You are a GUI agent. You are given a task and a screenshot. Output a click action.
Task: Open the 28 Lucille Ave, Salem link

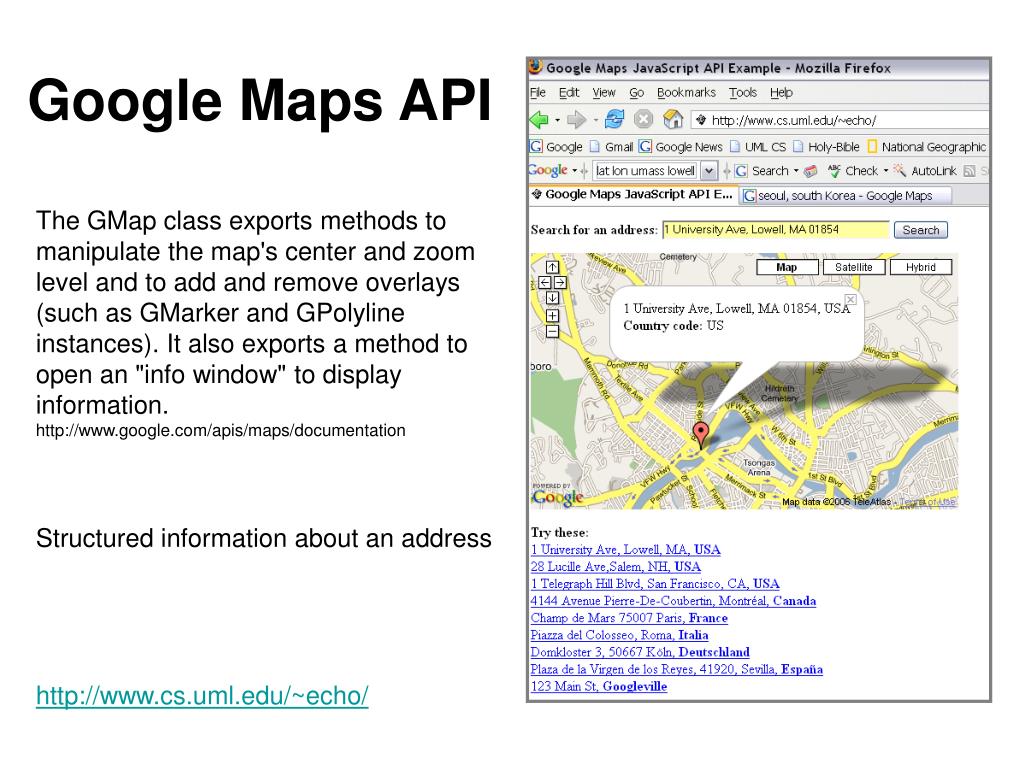(616, 567)
